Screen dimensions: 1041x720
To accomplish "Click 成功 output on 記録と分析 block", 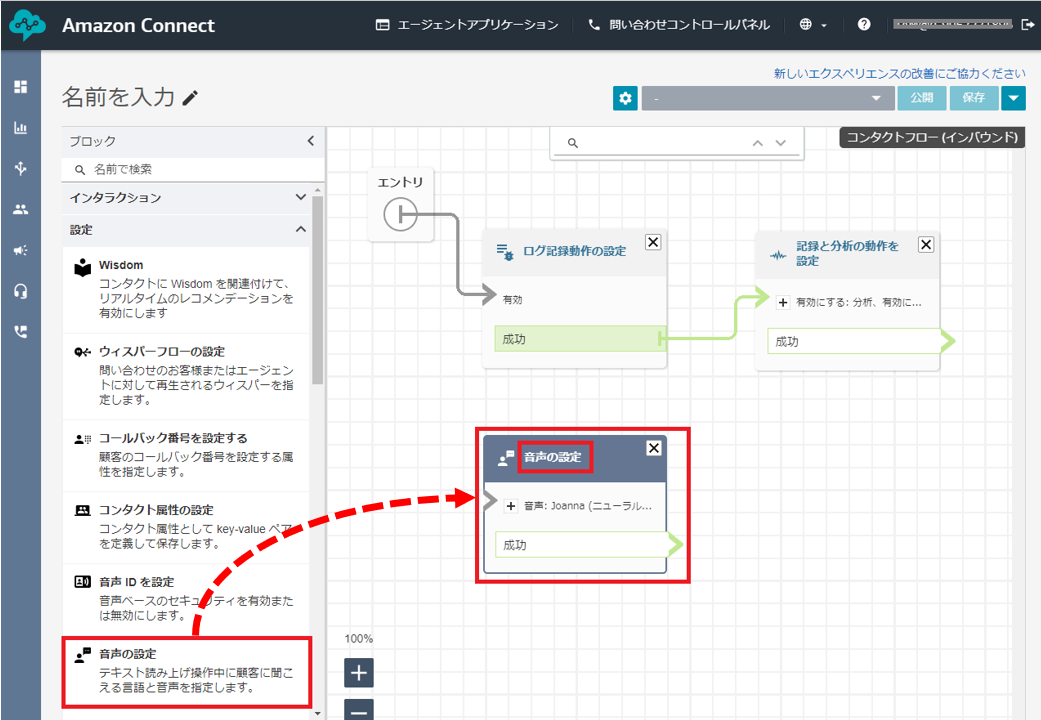I will point(861,341).
